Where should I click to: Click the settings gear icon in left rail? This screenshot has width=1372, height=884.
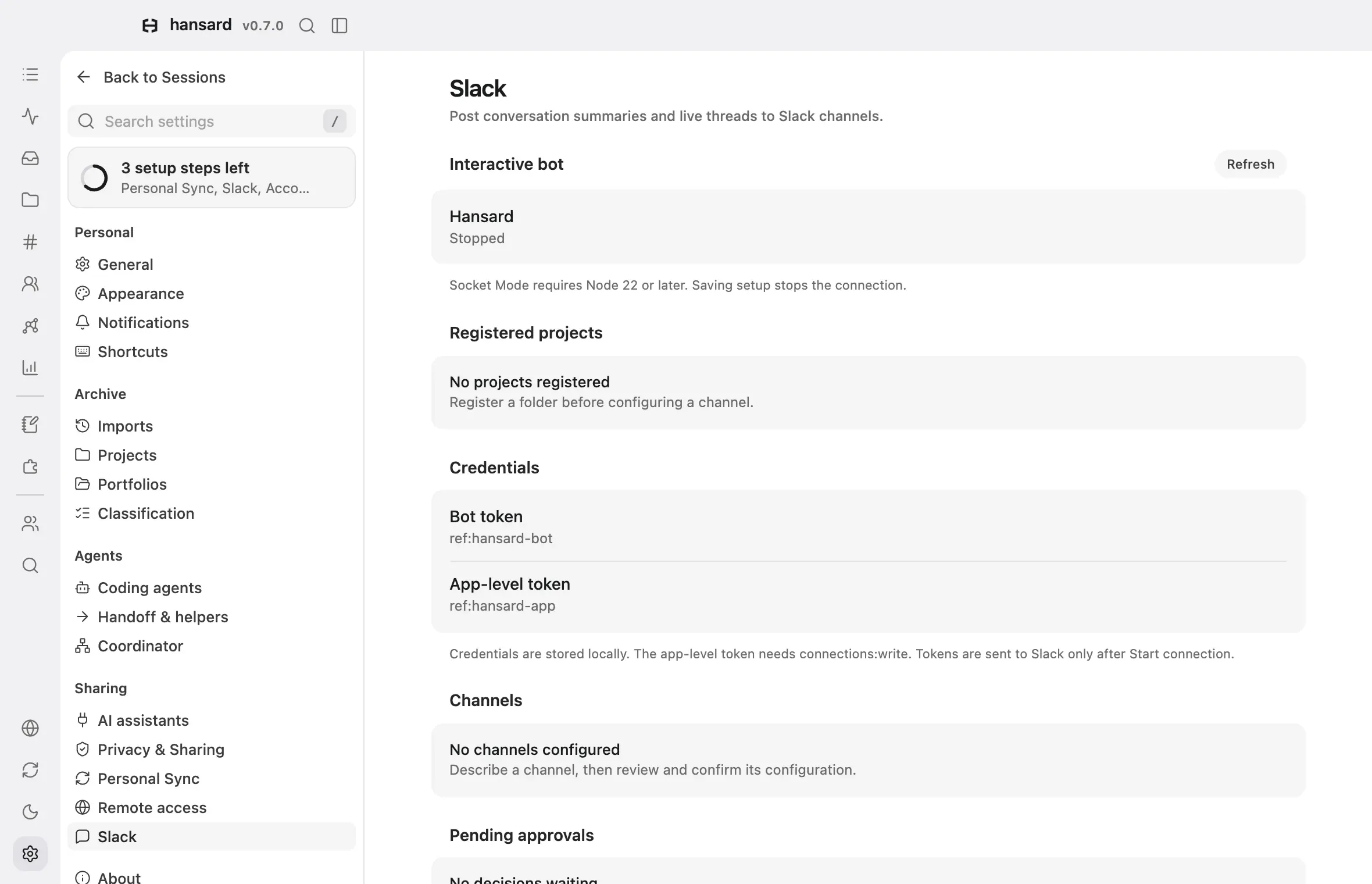[x=30, y=854]
